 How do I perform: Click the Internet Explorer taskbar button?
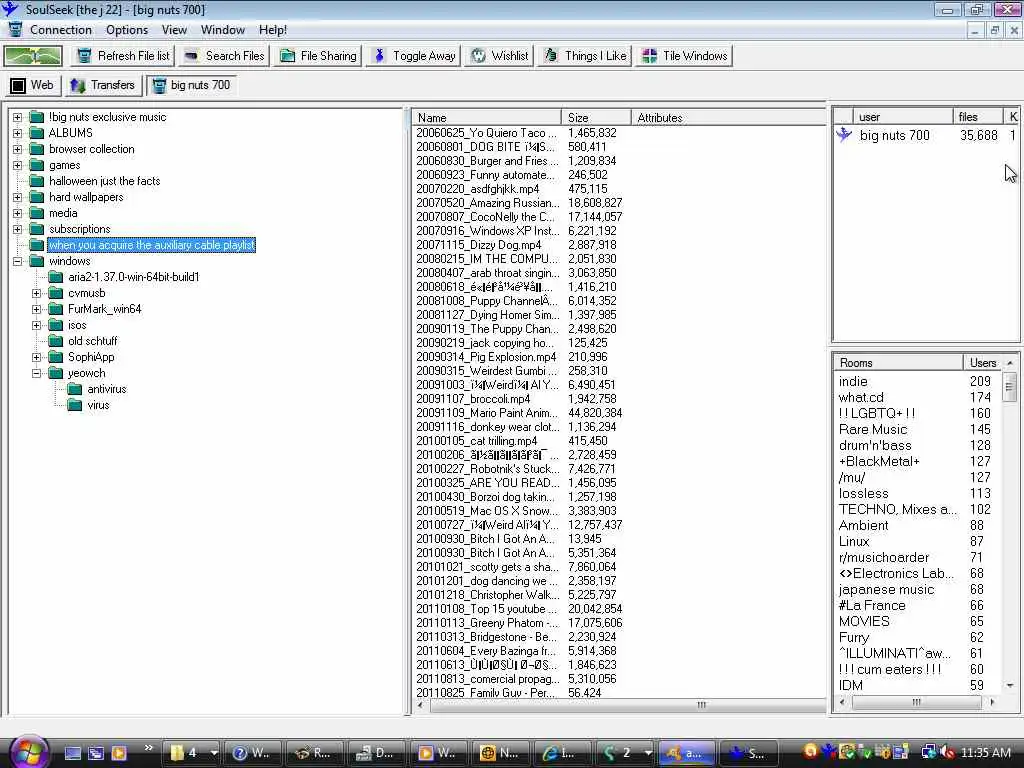[x=563, y=752]
